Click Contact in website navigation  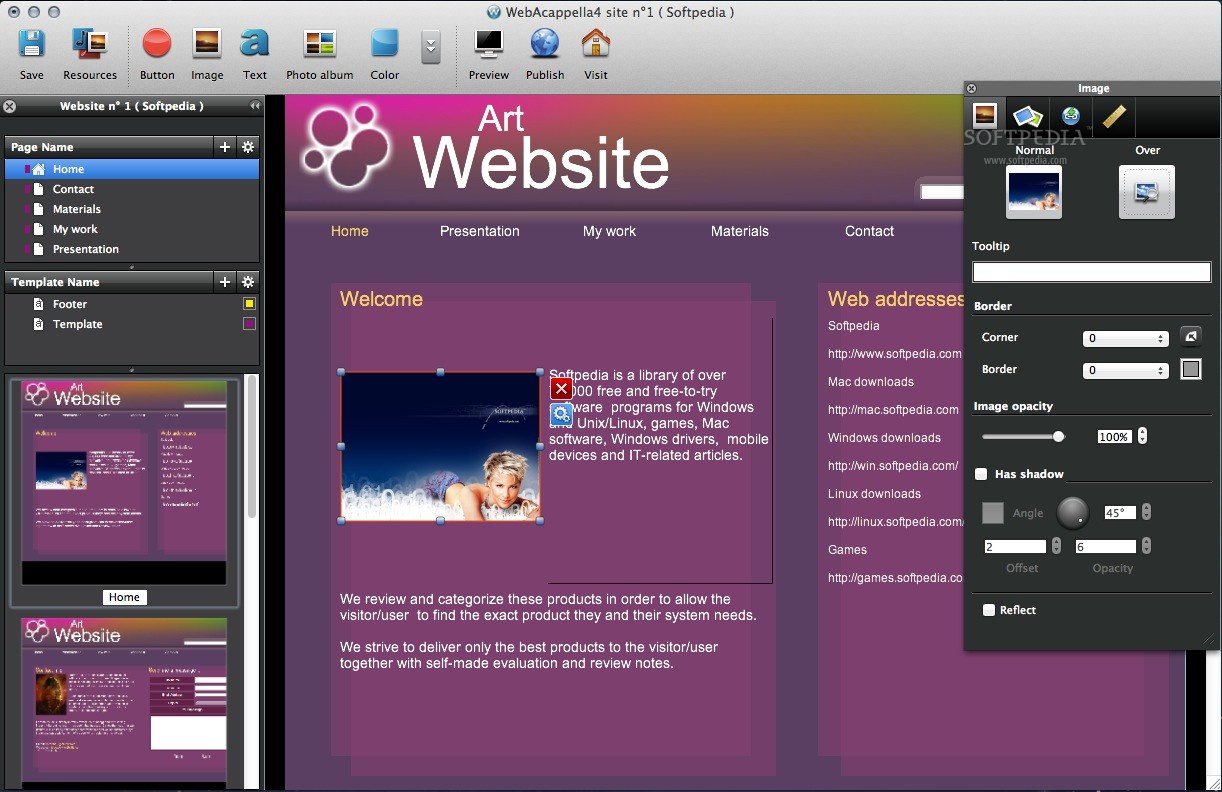[869, 231]
